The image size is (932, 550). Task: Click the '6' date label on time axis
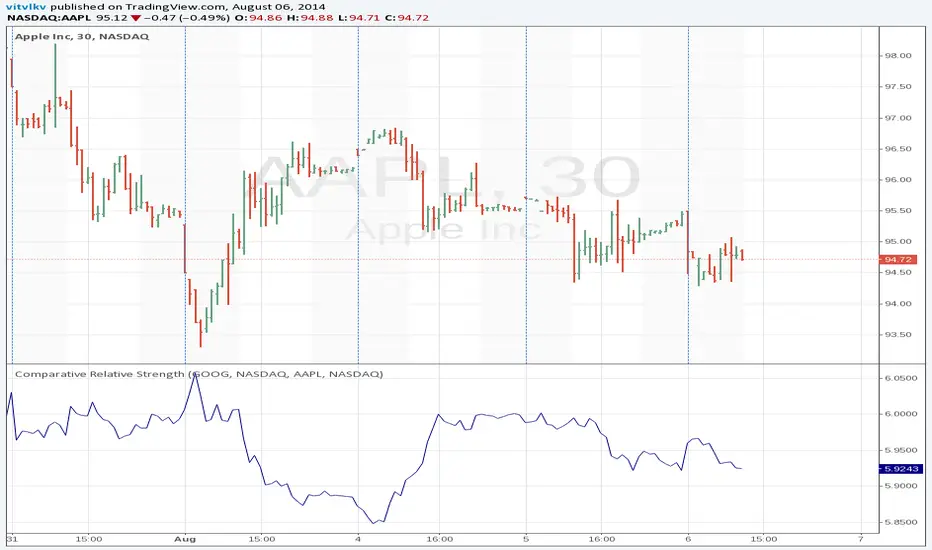point(688,539)
